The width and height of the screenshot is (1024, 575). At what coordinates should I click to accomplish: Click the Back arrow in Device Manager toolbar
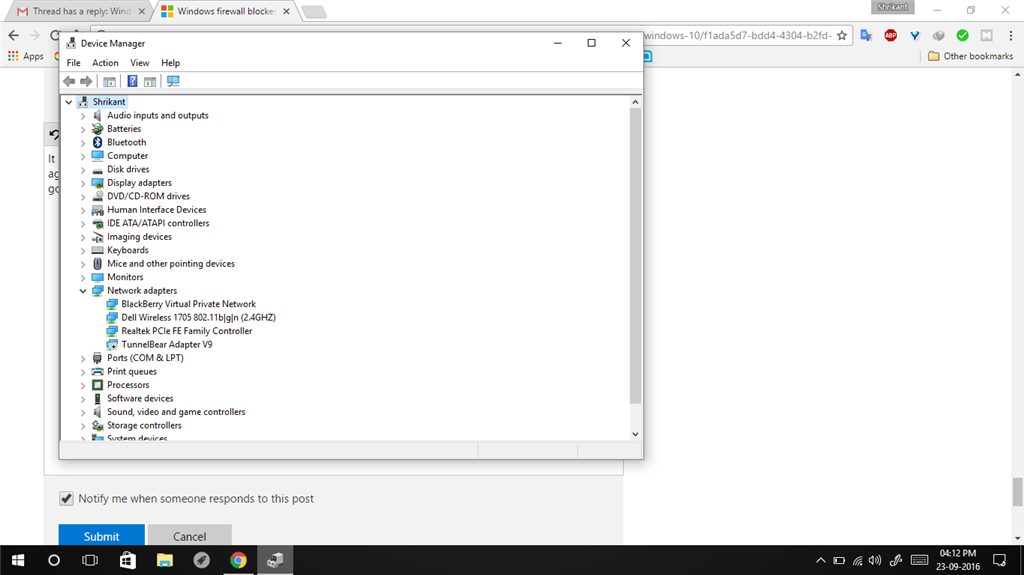[69, 82]
